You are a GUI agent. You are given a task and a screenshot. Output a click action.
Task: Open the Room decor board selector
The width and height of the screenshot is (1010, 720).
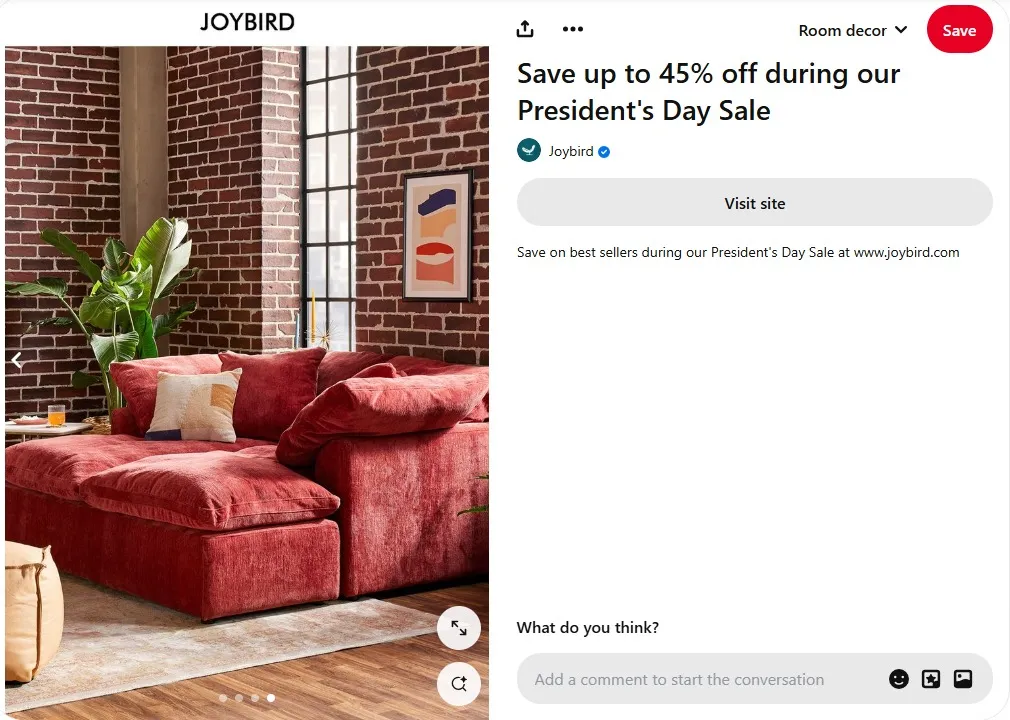851,30
